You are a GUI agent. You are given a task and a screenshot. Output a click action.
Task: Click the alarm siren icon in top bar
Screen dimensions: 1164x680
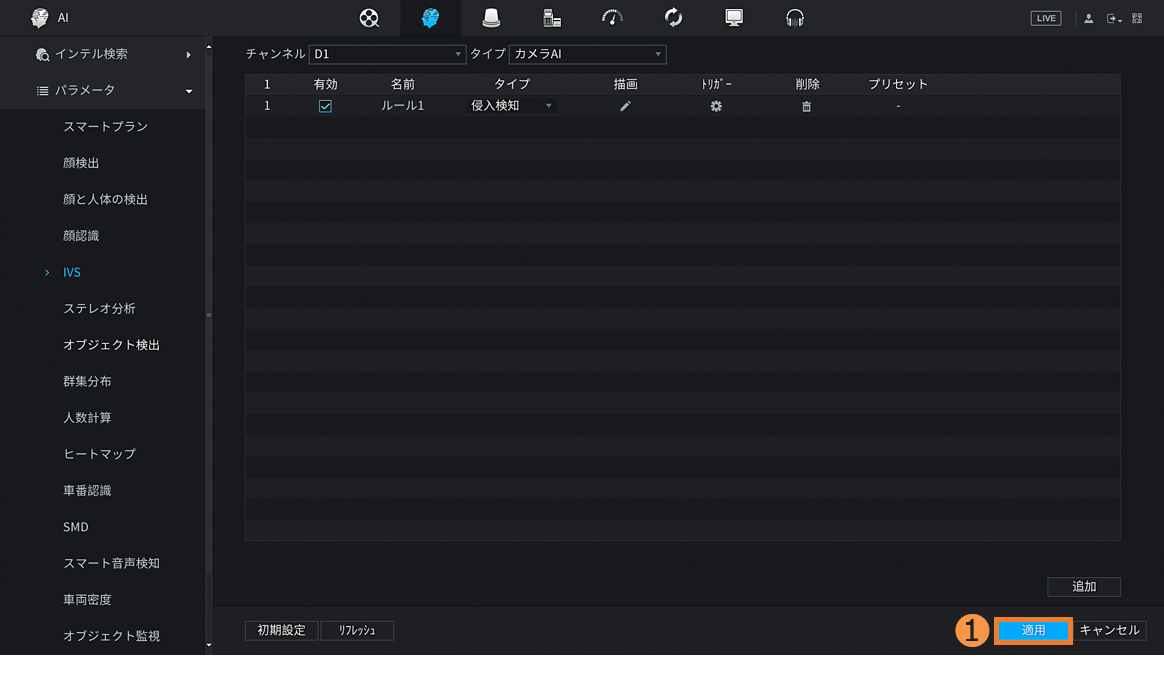pos(491,18)
